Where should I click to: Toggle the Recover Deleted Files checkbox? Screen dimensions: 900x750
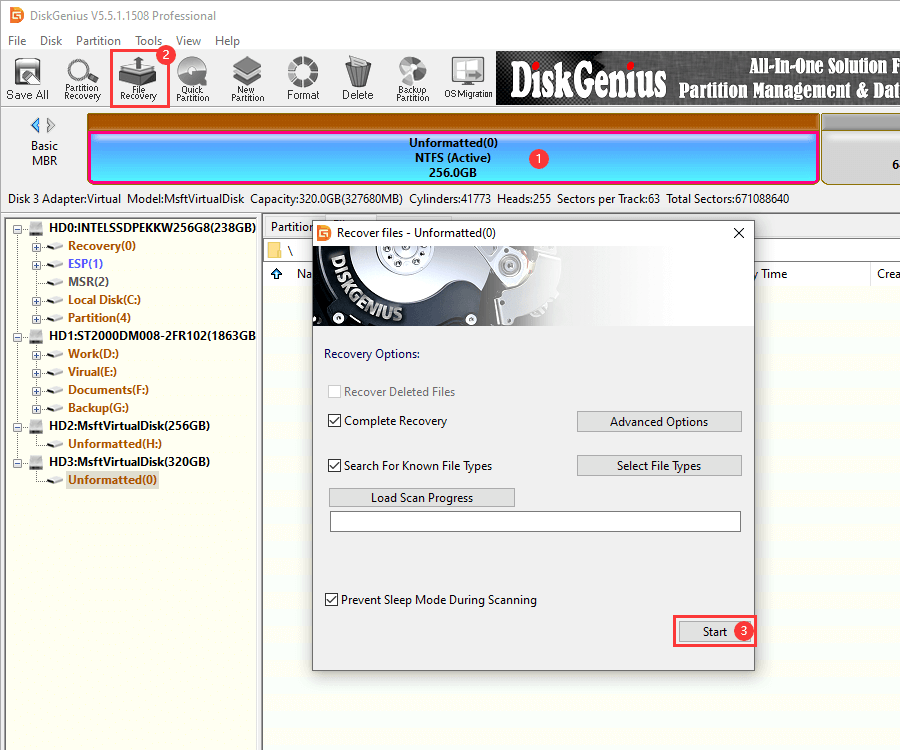tap(334, 391)
